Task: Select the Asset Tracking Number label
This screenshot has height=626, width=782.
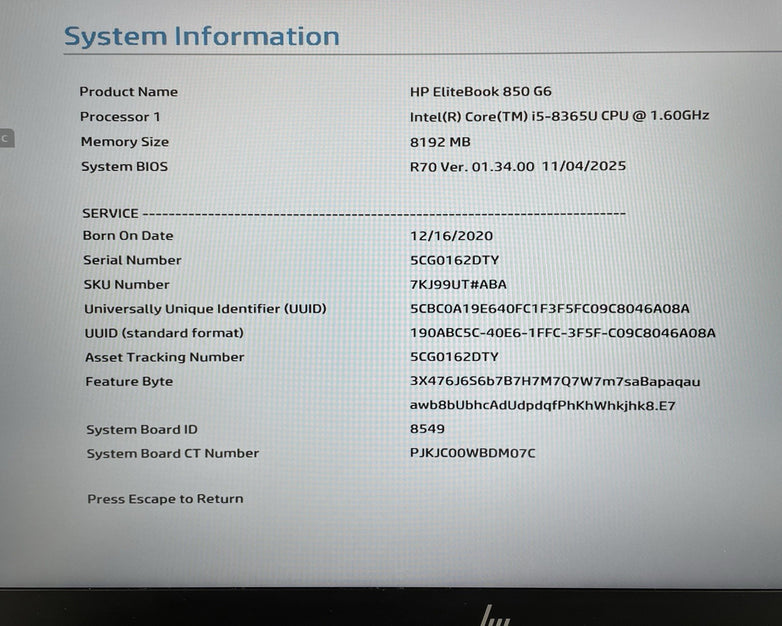Action: coord(165,357)
